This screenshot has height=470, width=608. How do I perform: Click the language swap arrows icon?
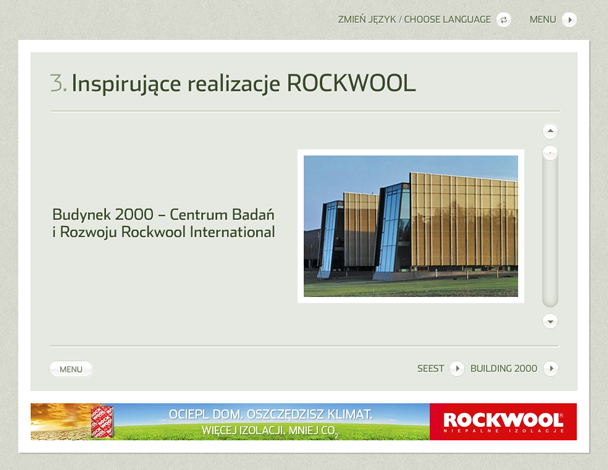point(504,19)
